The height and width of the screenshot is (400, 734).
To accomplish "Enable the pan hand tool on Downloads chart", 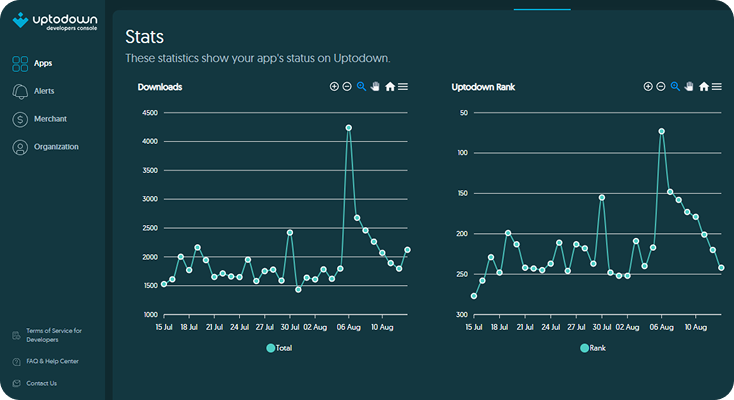I will point(376,87).
